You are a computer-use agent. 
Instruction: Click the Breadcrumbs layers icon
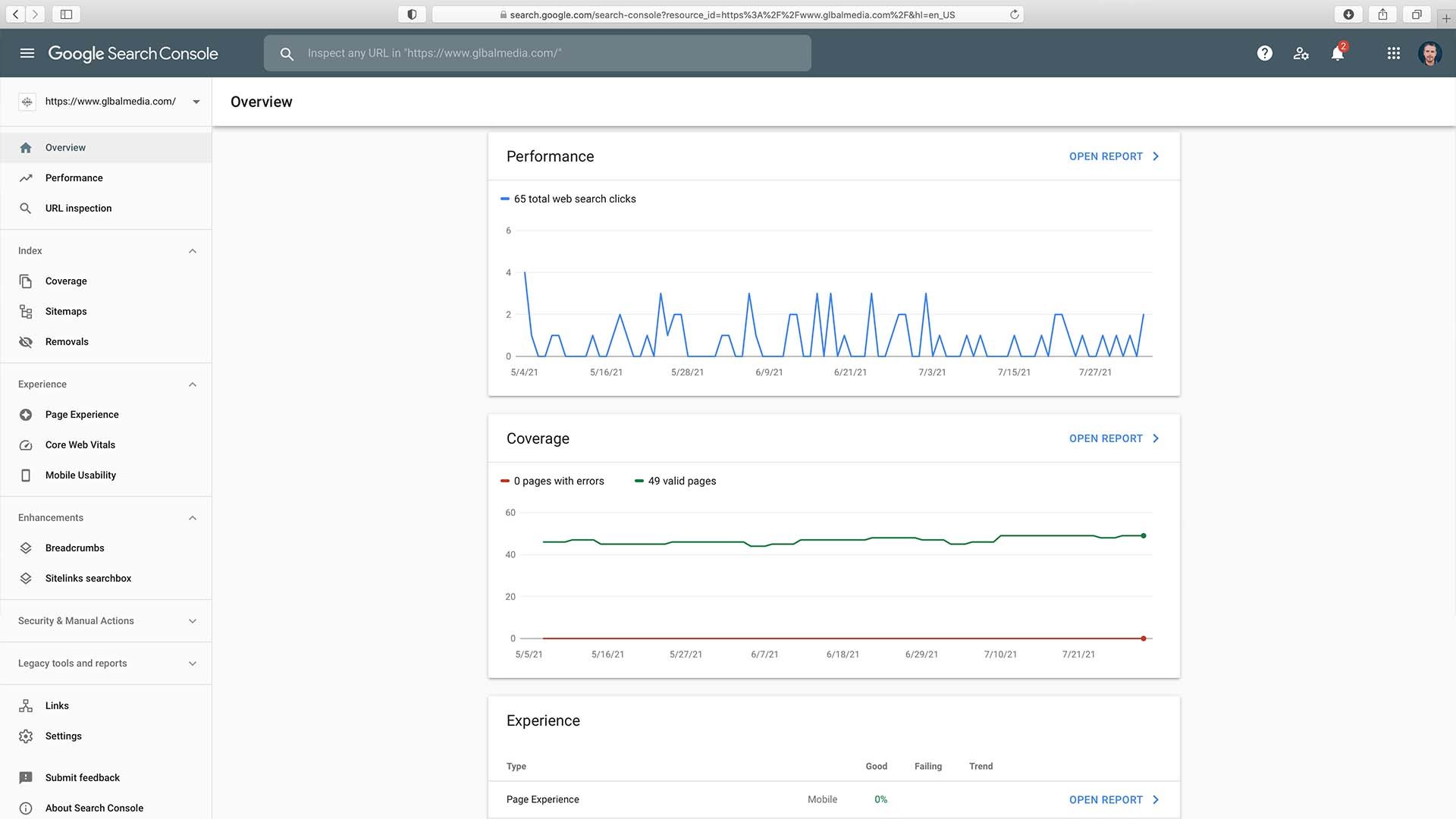point(26,548)
